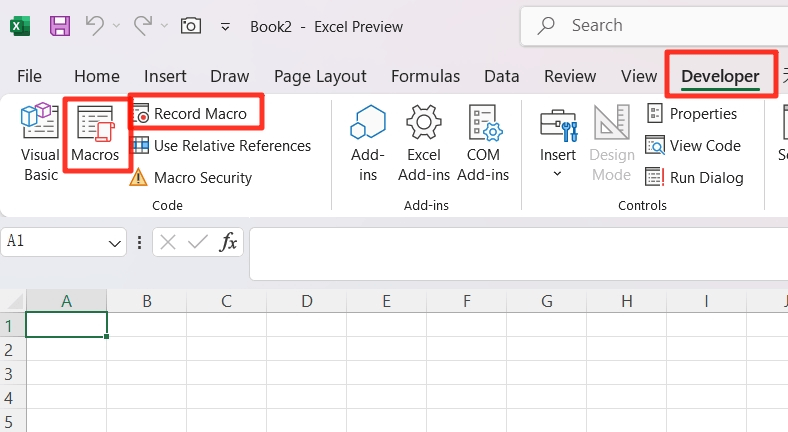The height and width of the screenshot is (432, 788).
Task: Expand the Insert controls dropdown
Action: [x=558, y=173]
